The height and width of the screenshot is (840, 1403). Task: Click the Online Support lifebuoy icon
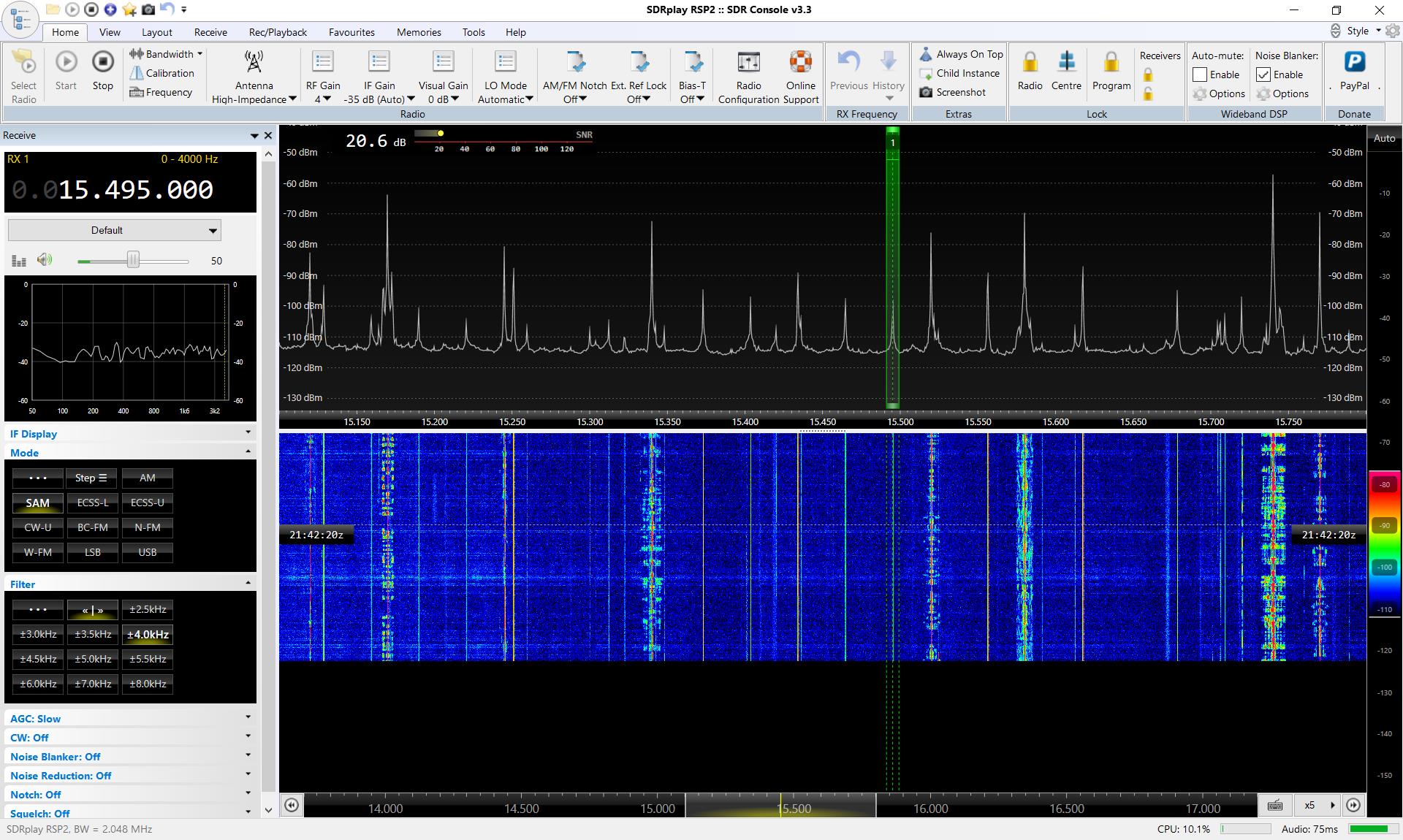(800, 63)
